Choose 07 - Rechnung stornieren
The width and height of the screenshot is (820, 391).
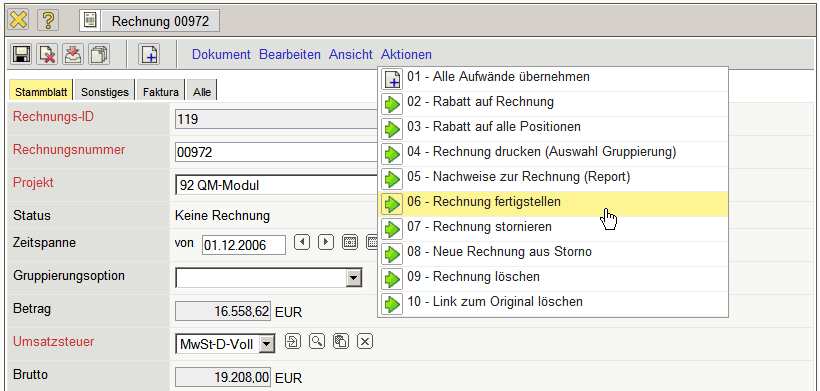click(553, 228)
